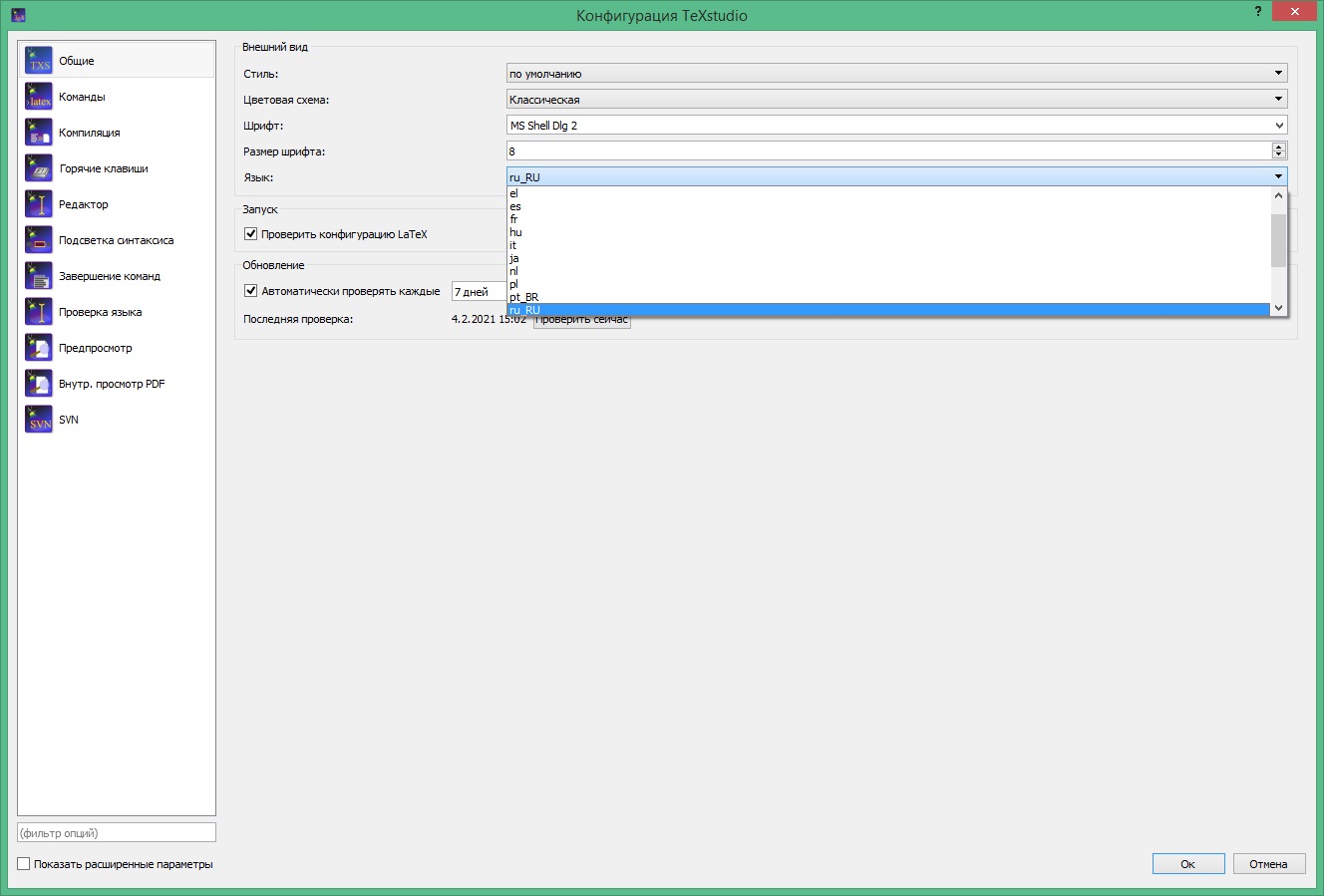The image size is (1324, 896).
Task: Click the TeXstudio title bar app icon
Action: click(18, 15)
